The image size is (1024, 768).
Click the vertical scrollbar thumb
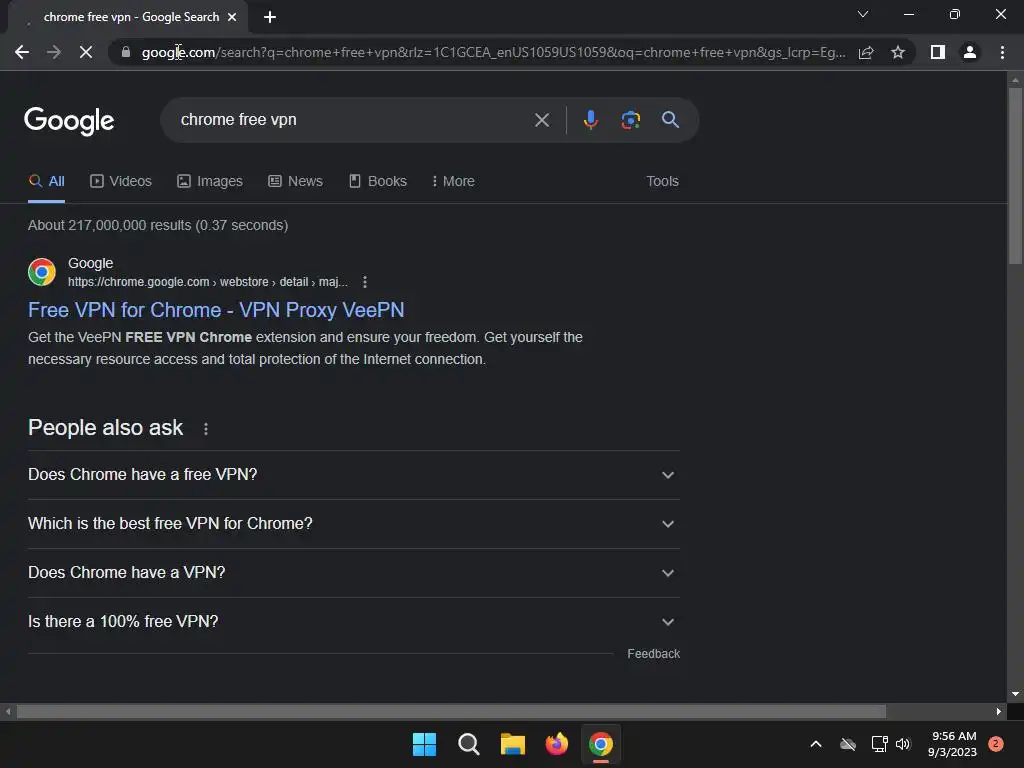(1015, 175)
